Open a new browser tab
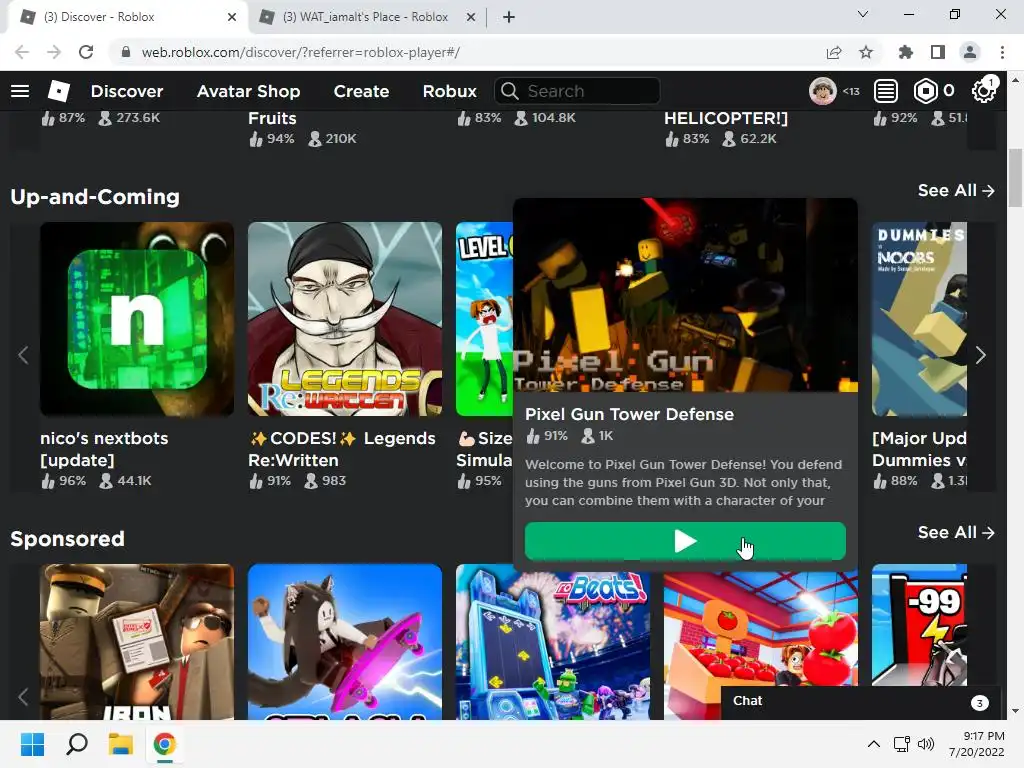Screen dimensions: 1024x768 tap(509, 17)
